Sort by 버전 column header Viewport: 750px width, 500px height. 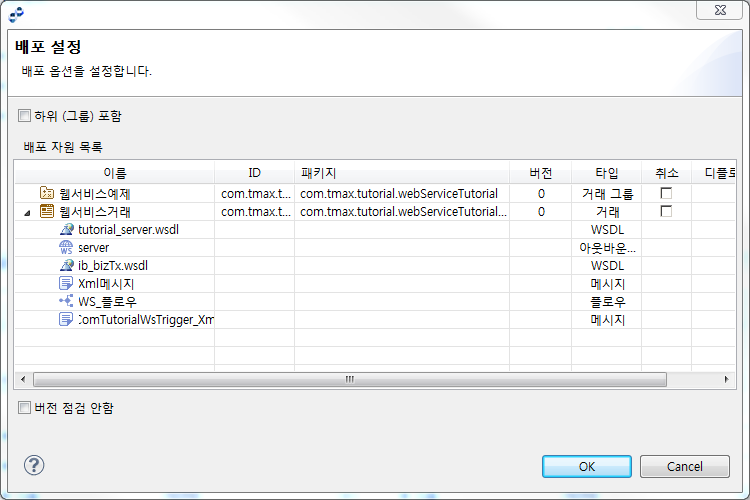pyautogui.click(x=540, y=173)
